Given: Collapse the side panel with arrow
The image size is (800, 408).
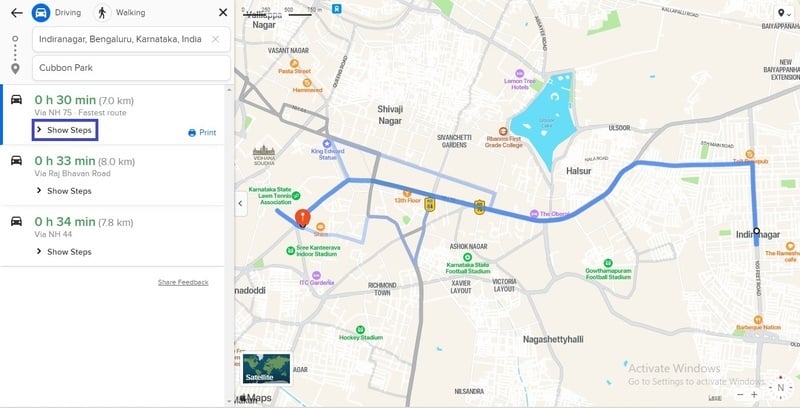Looking at the screenshot, I should pyautogui.click(x=240, y=203).
